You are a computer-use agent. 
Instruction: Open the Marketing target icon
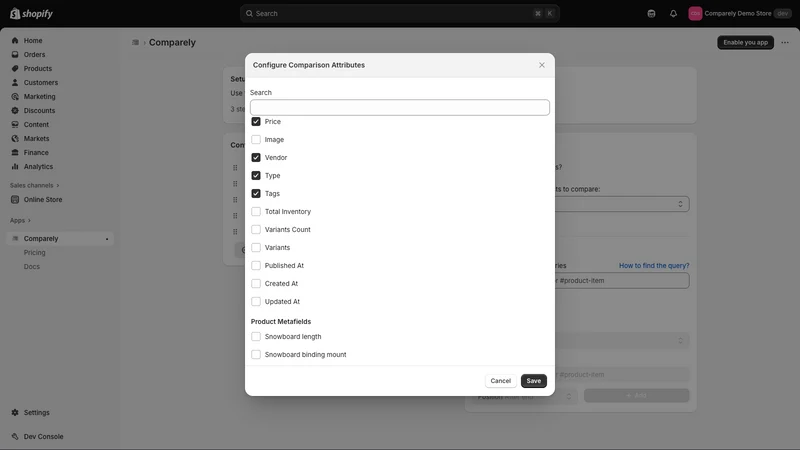15,96
